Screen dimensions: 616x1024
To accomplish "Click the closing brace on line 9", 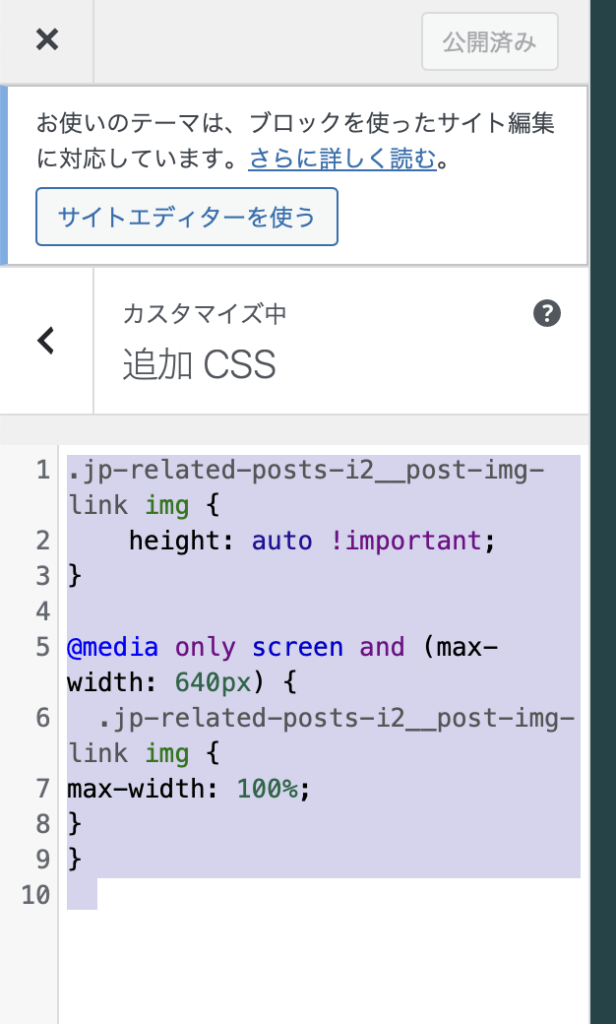I will coord(74,858).
